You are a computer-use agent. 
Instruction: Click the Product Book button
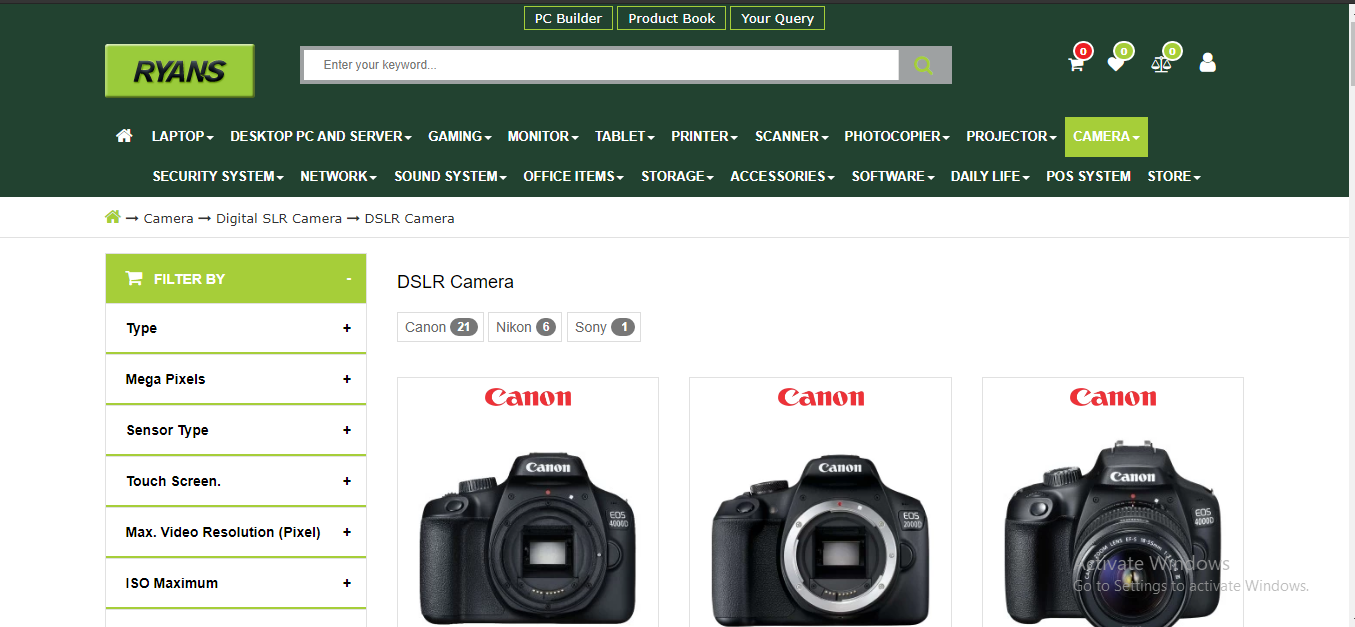[x=671, y=17]
